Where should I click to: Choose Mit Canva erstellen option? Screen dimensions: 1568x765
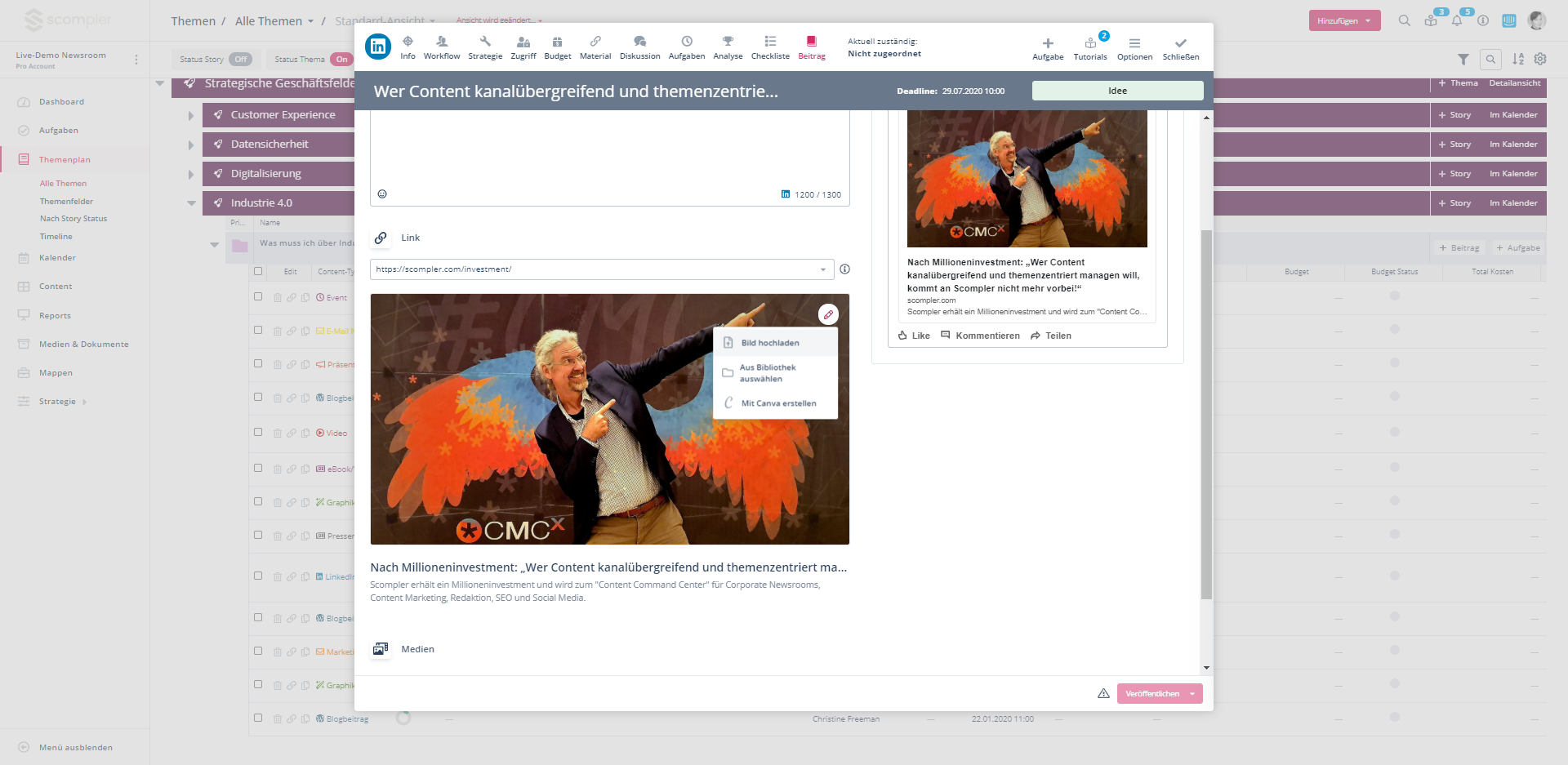tap(777, 403)
